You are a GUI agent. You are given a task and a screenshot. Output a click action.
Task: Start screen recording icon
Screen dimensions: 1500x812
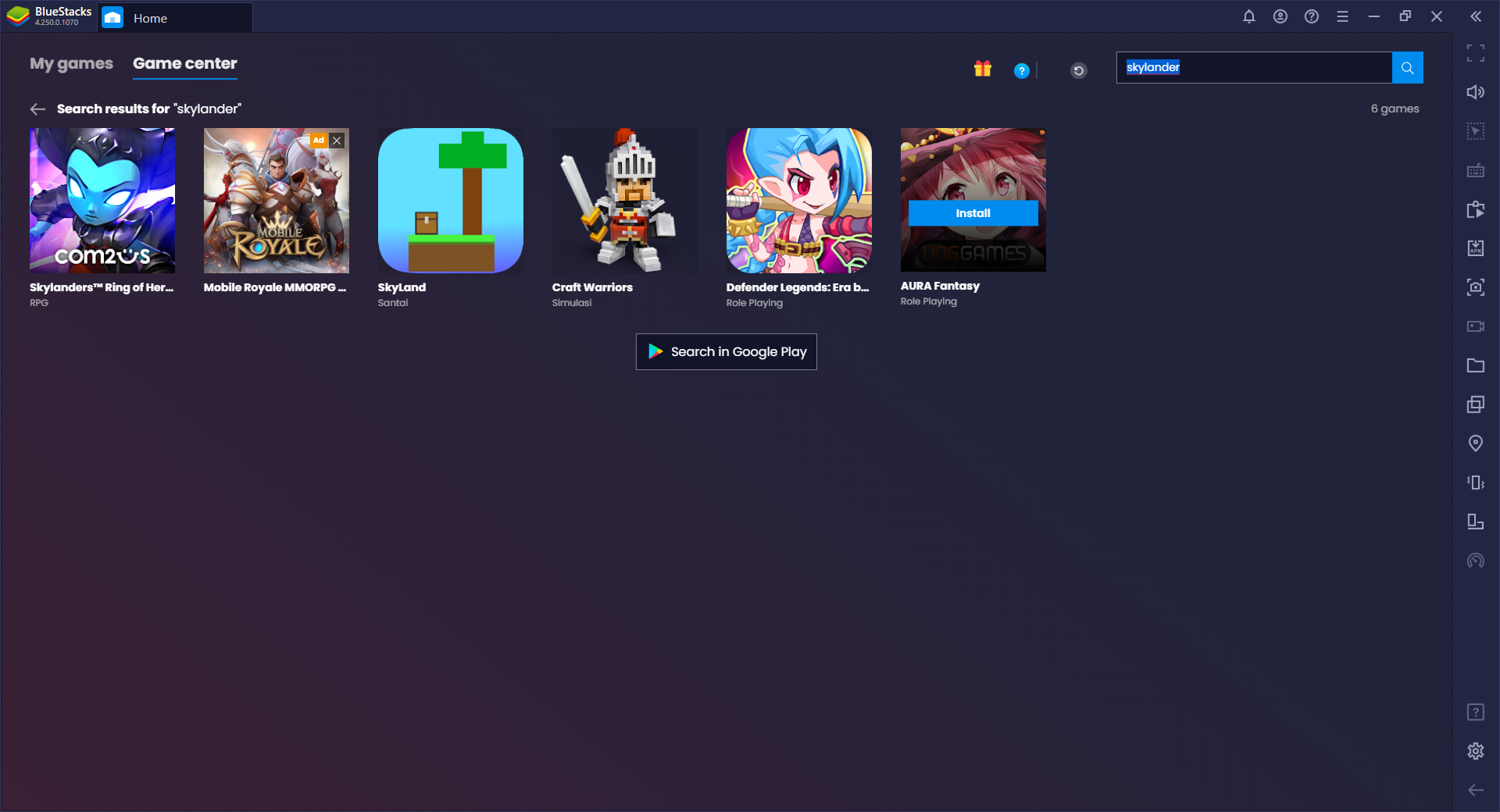(x=1476, y=326)
